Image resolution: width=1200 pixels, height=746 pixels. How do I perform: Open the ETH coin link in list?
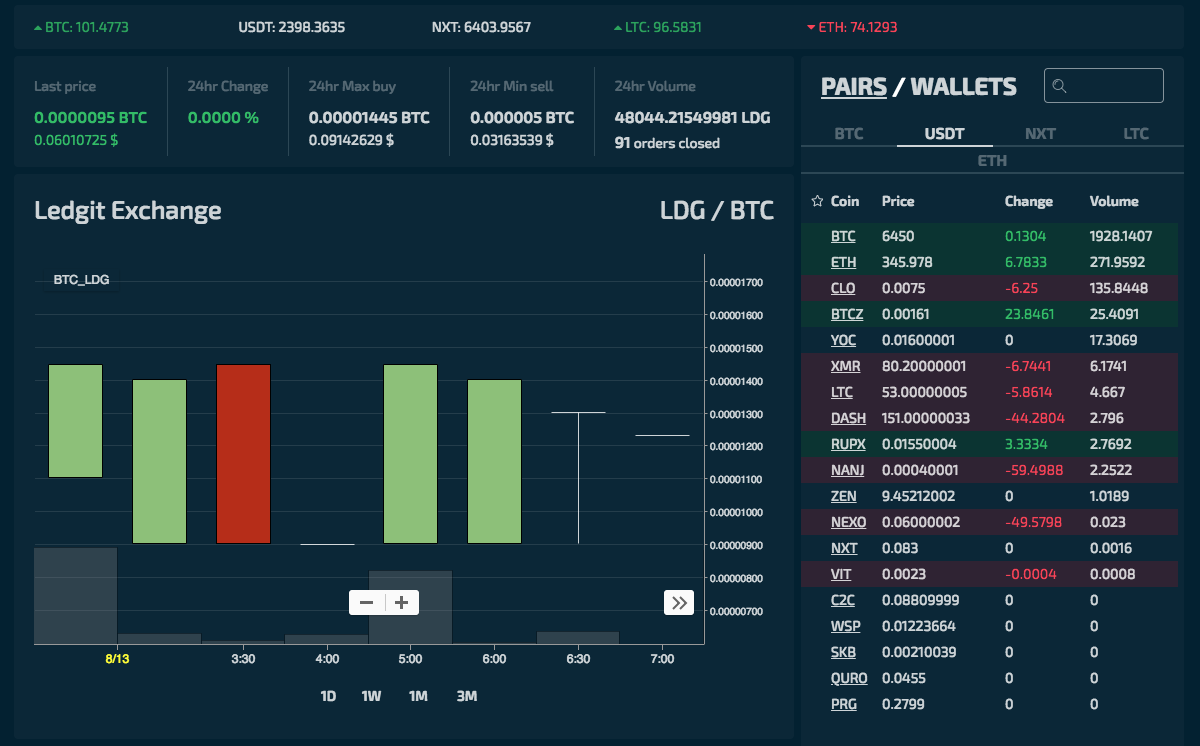pos(843,263)
